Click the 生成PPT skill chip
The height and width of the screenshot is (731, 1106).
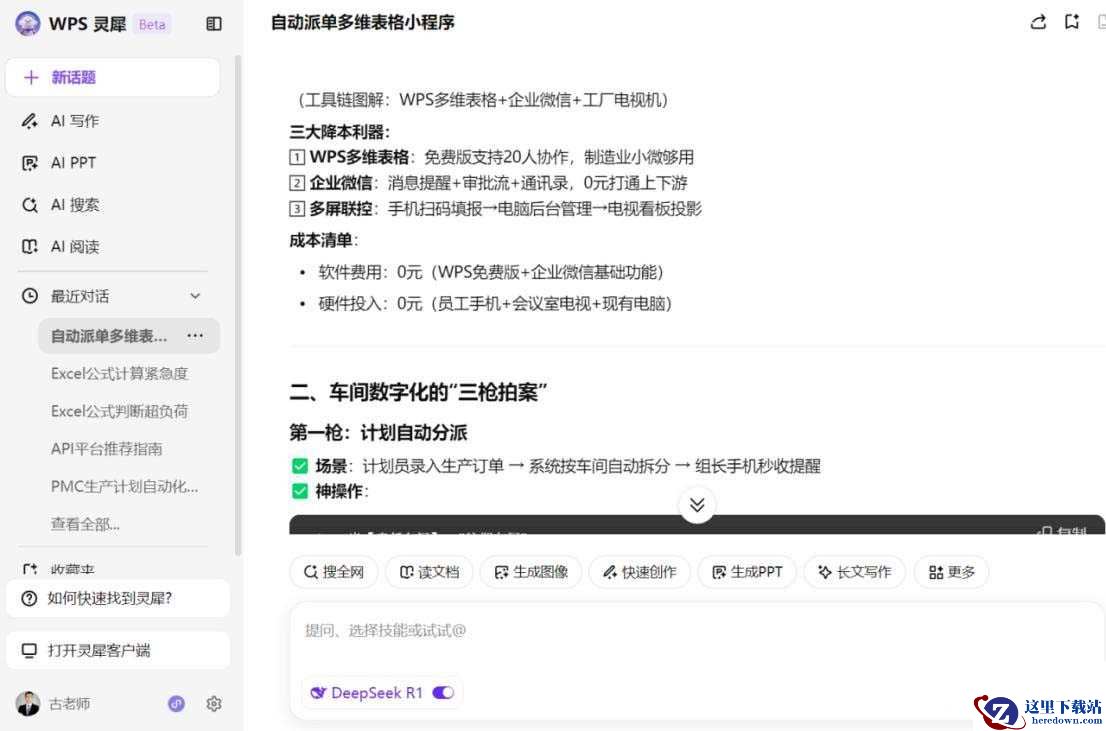[x=747, y=572]
